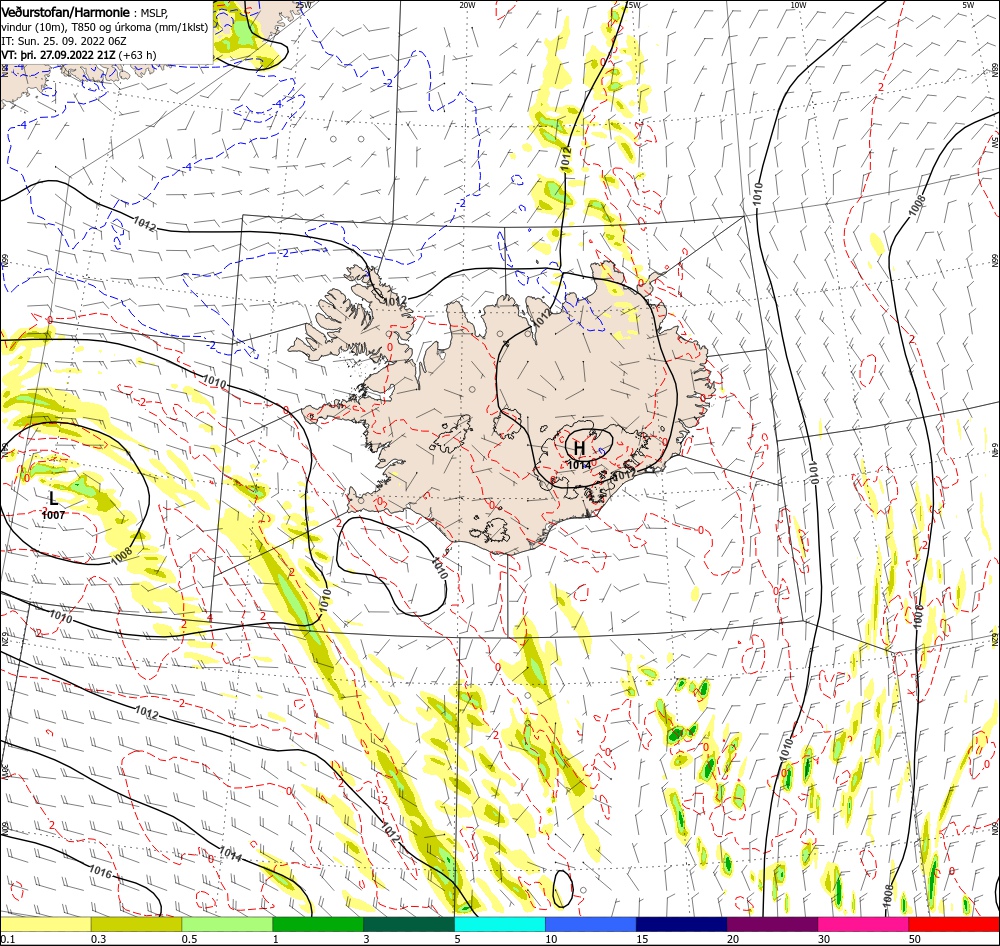
Task: Click the yellow 0.1 legend color segment
Action: tap(45, 925)
